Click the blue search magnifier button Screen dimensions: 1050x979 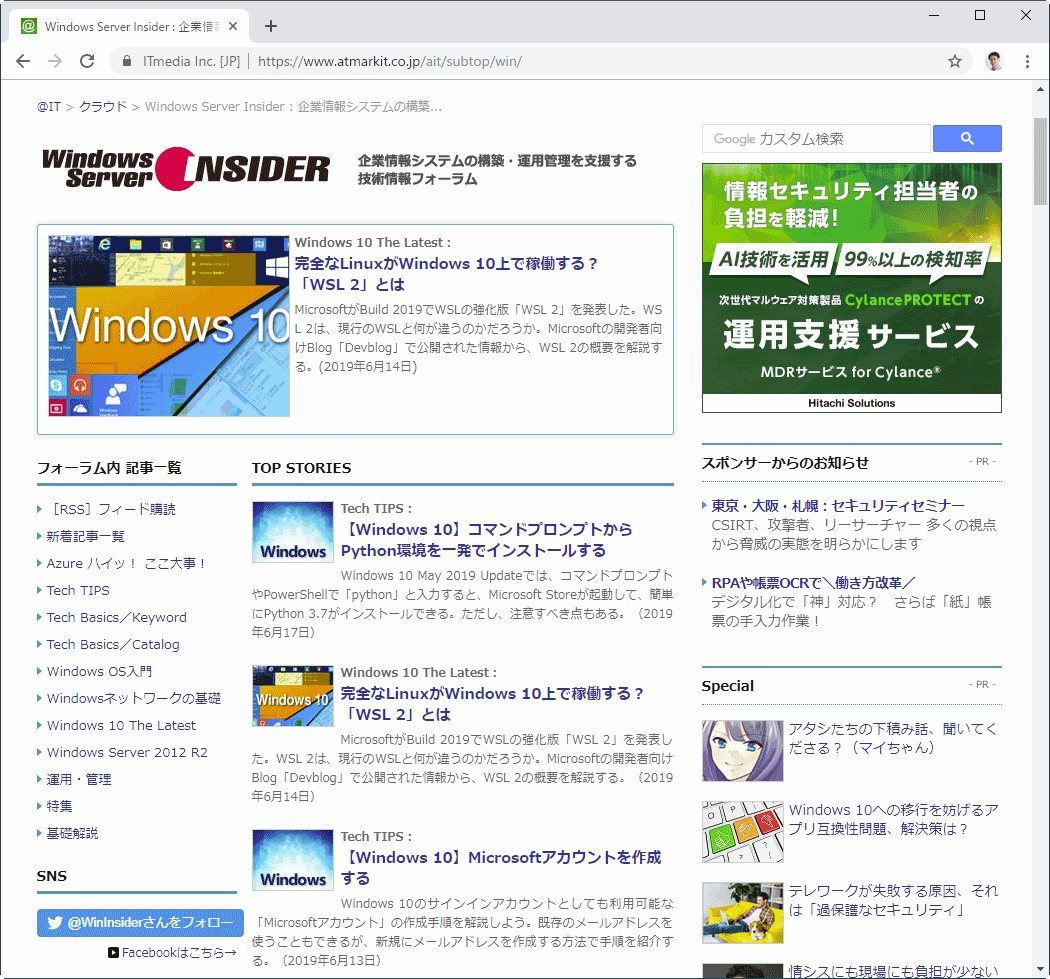click(967, 139)
